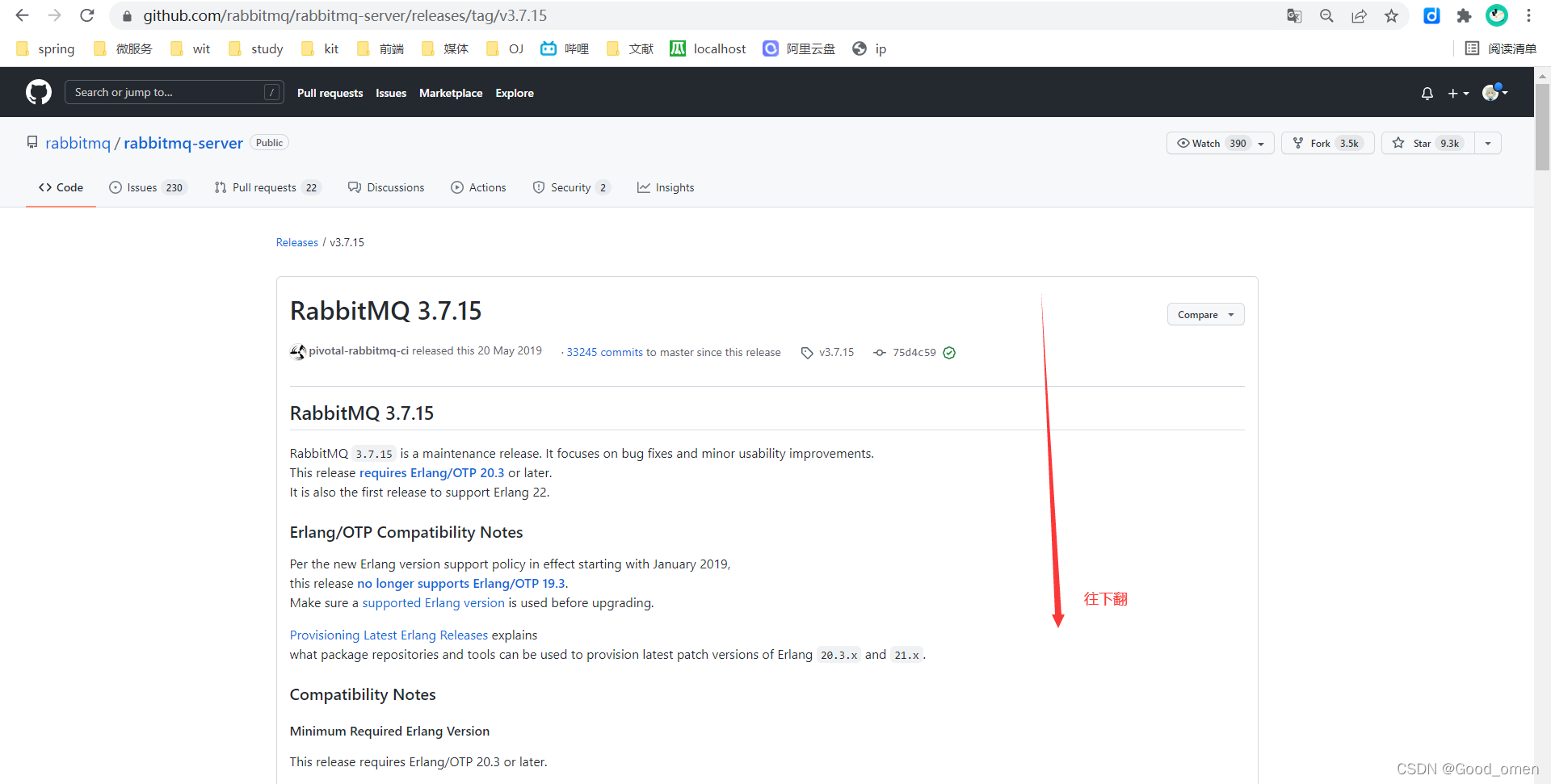Open requires Erlang/OTP 20.3 link
This screenshot has height=784, width=1551.
(432, 473)
